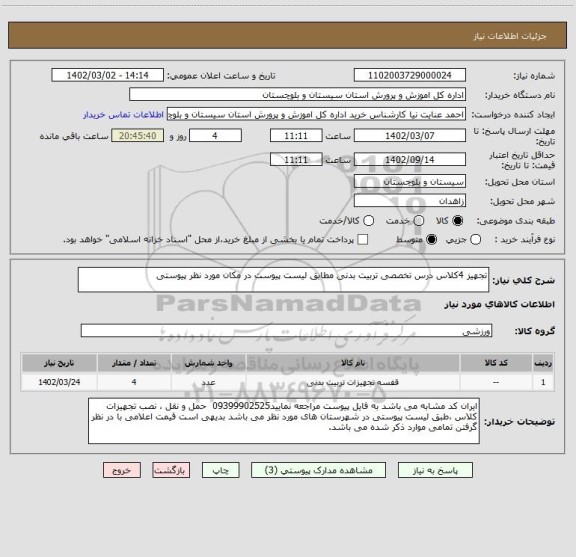Screen dimensions: 576x557
Task: Click the goods group field ورزشی
Action: 286,331
